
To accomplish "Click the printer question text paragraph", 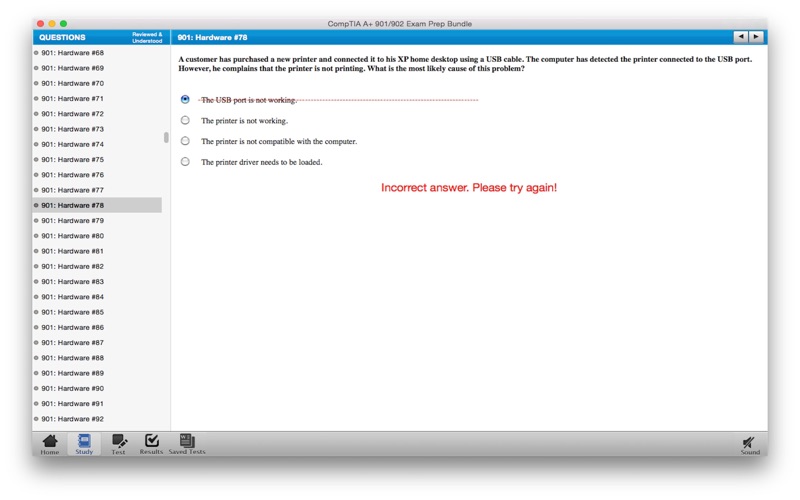I will point(465,64).
